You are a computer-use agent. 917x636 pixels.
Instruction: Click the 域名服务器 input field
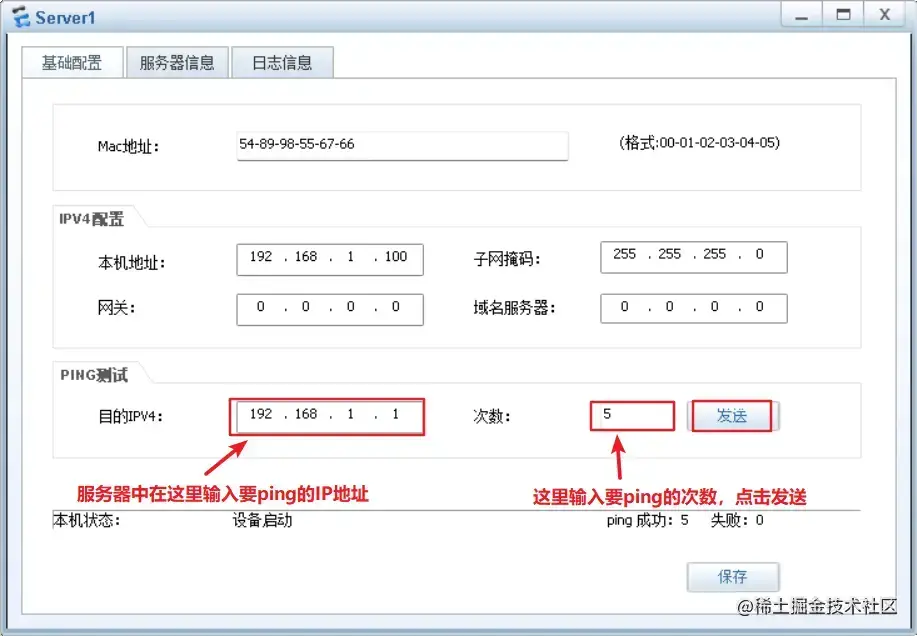694,308
